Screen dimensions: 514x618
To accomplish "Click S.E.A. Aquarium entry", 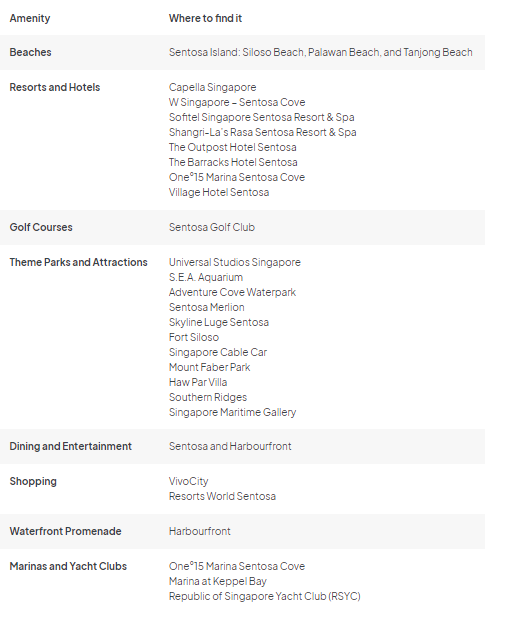I will [206, 277].
